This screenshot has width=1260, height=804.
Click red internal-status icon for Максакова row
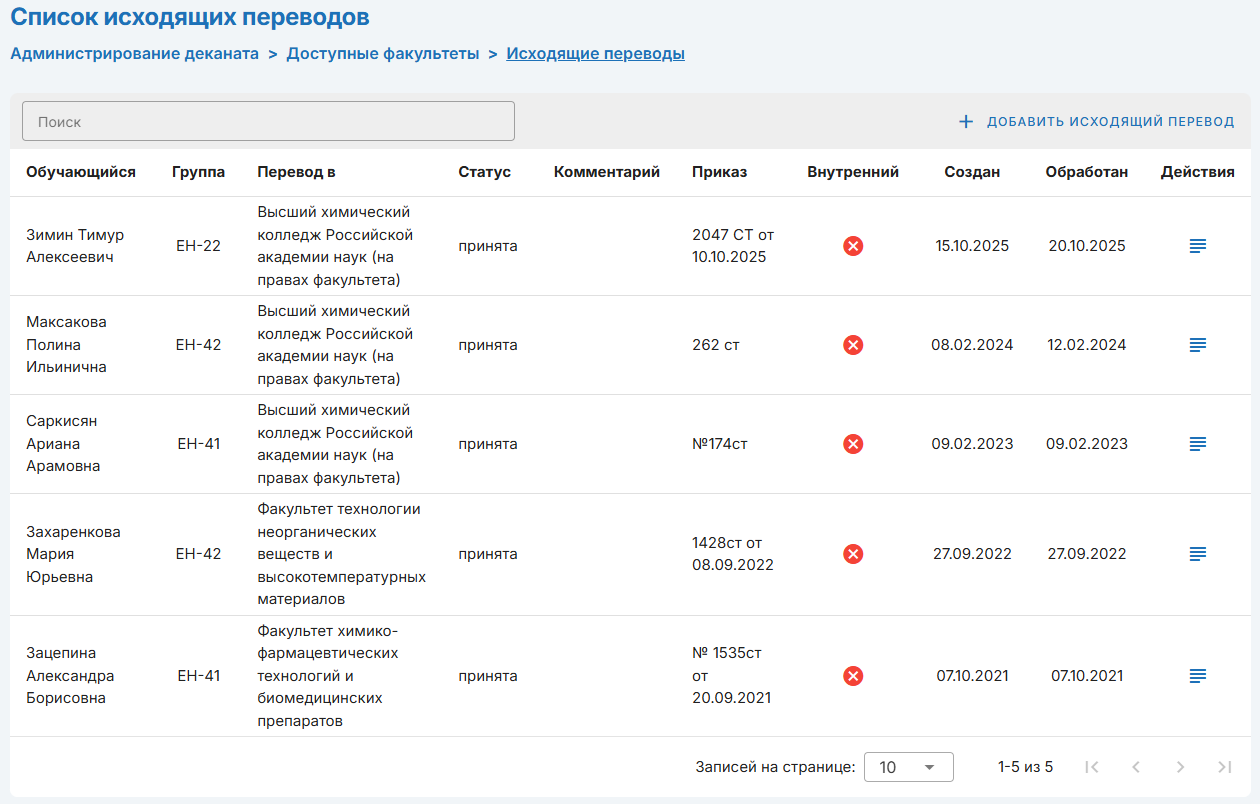coord(853,345)
